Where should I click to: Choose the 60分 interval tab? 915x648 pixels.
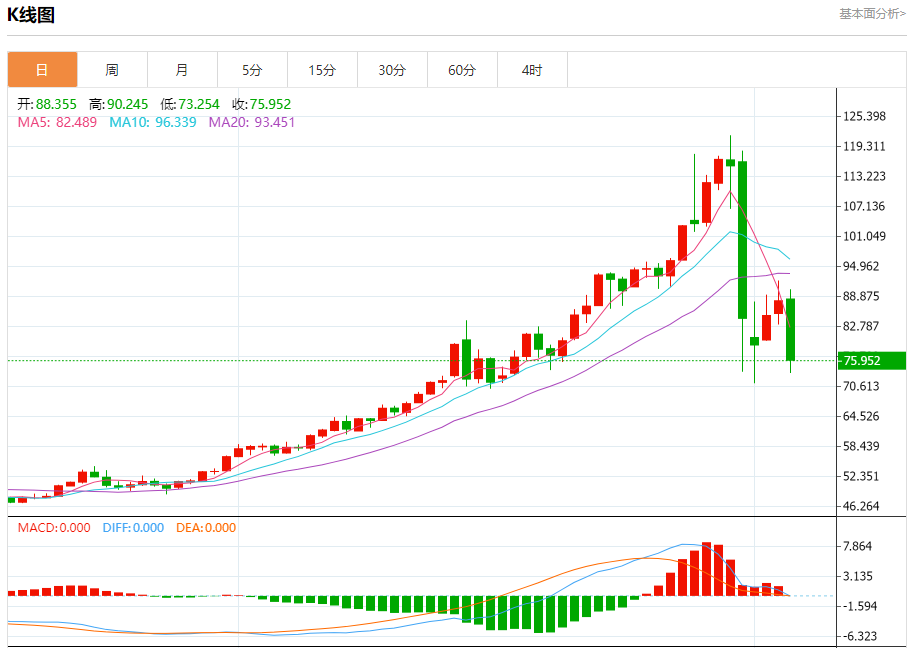[462, 70]
